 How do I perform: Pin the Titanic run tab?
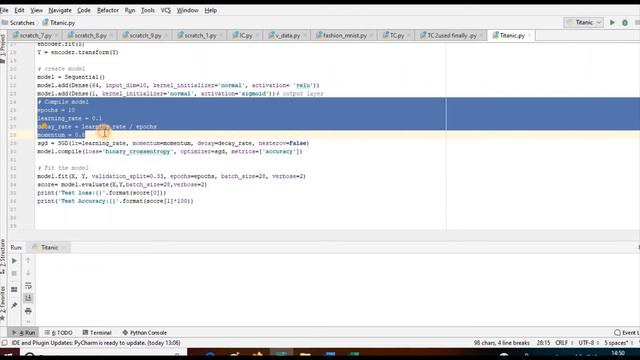[14, 305]
